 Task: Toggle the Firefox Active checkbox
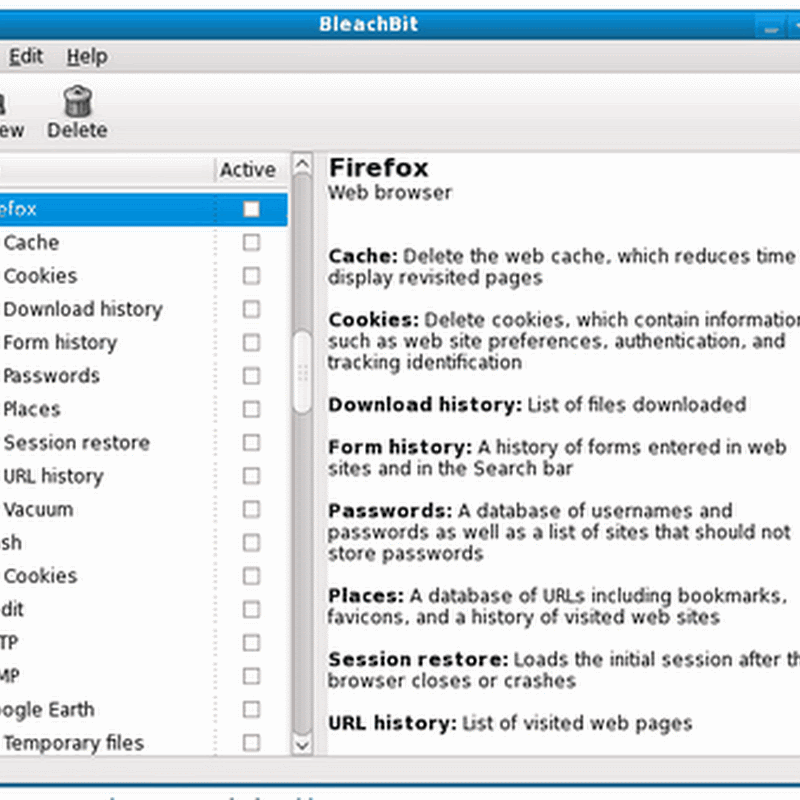251,209
